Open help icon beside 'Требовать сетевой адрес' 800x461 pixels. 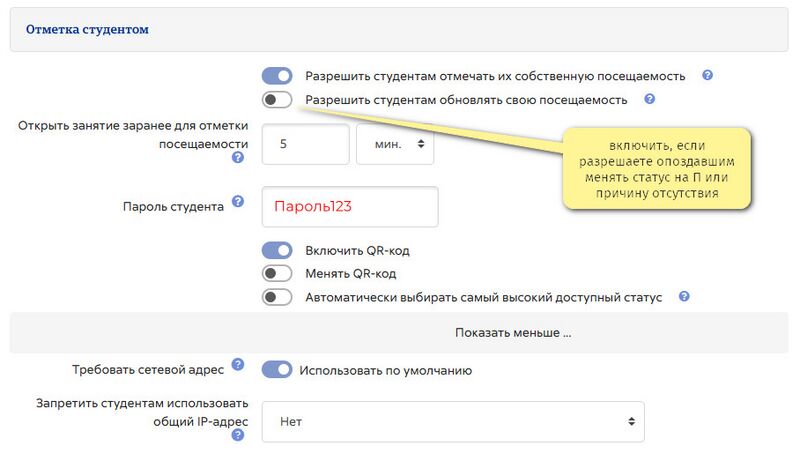[238, 365]
